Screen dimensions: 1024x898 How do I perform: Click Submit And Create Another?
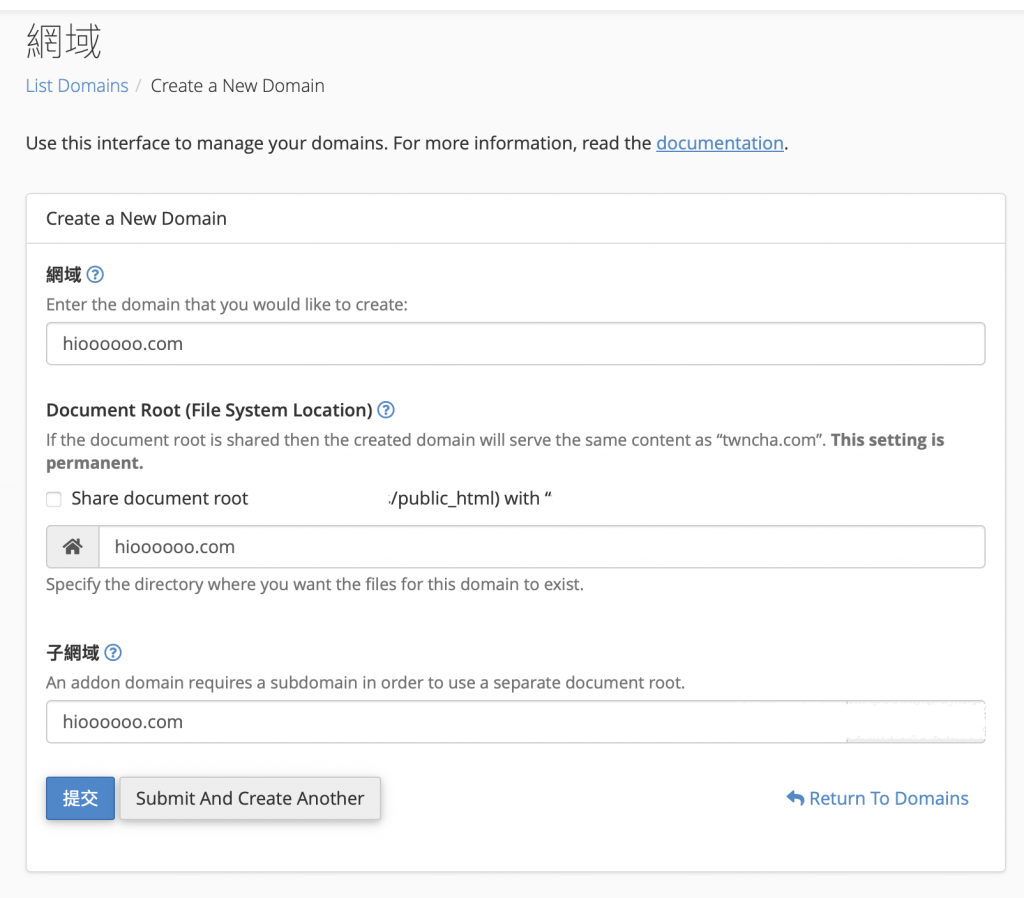click(x=250, y=798)
